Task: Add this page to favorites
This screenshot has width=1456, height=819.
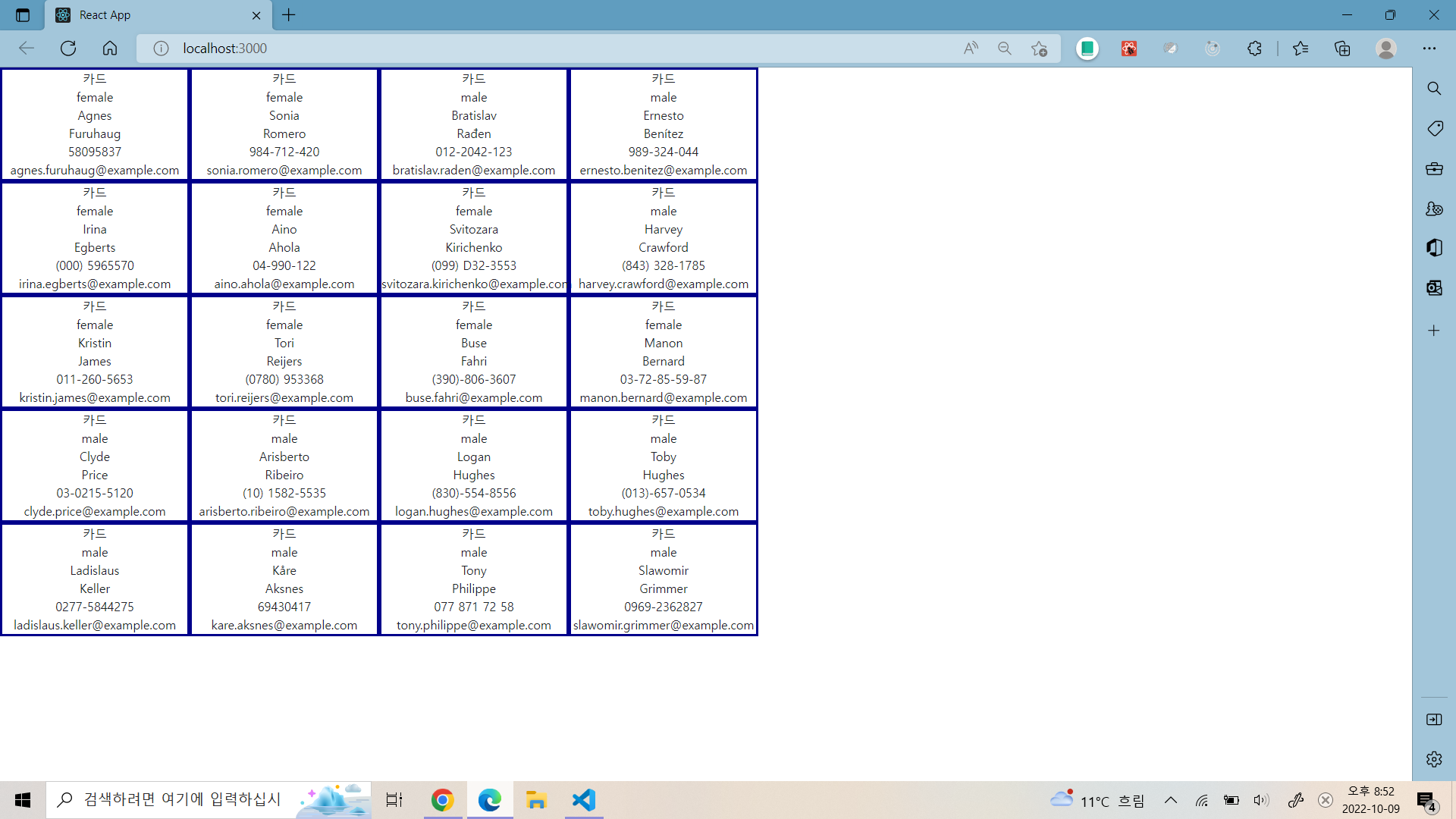Action: pos(1039,49)
